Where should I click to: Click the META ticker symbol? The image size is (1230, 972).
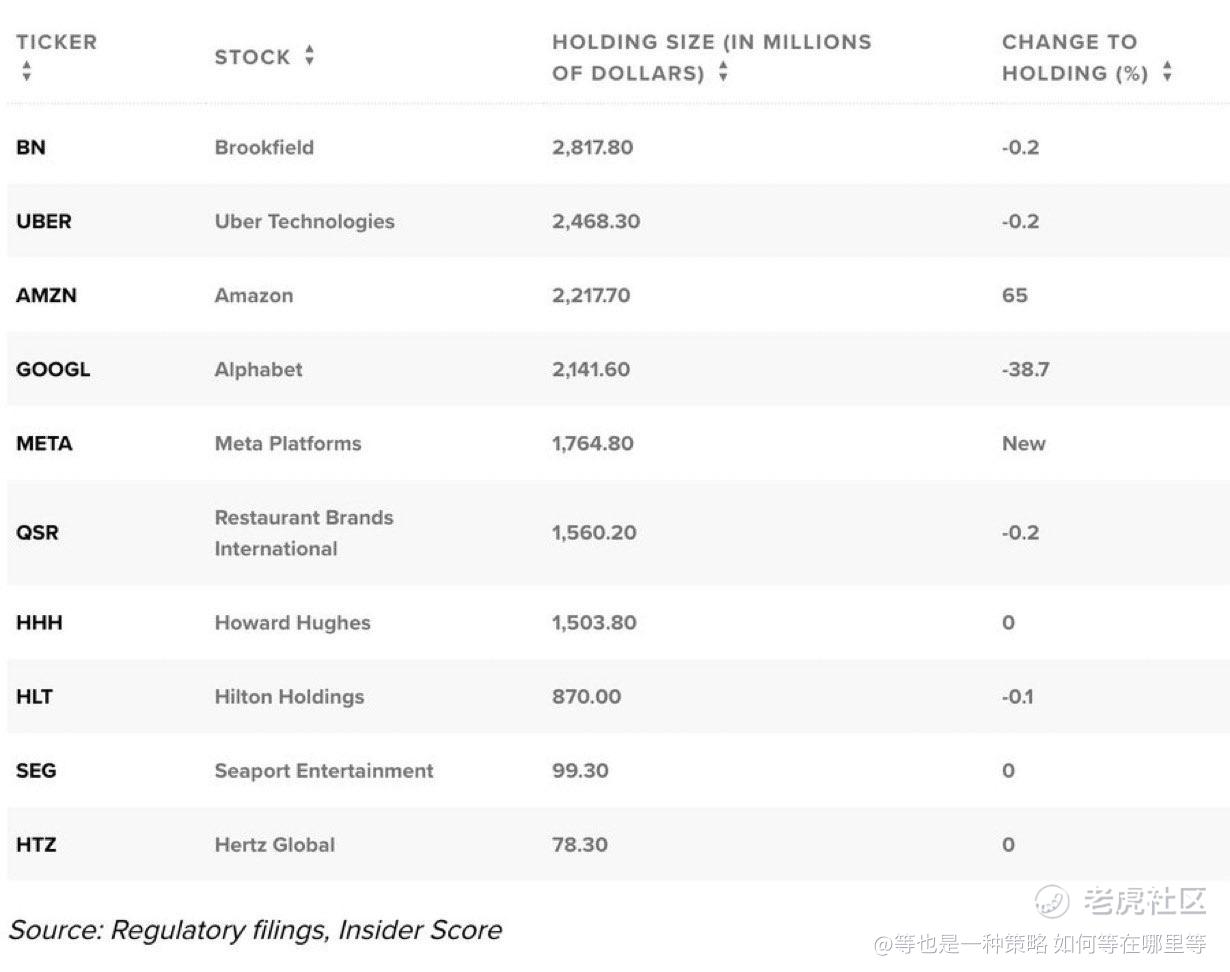(44, 443)
